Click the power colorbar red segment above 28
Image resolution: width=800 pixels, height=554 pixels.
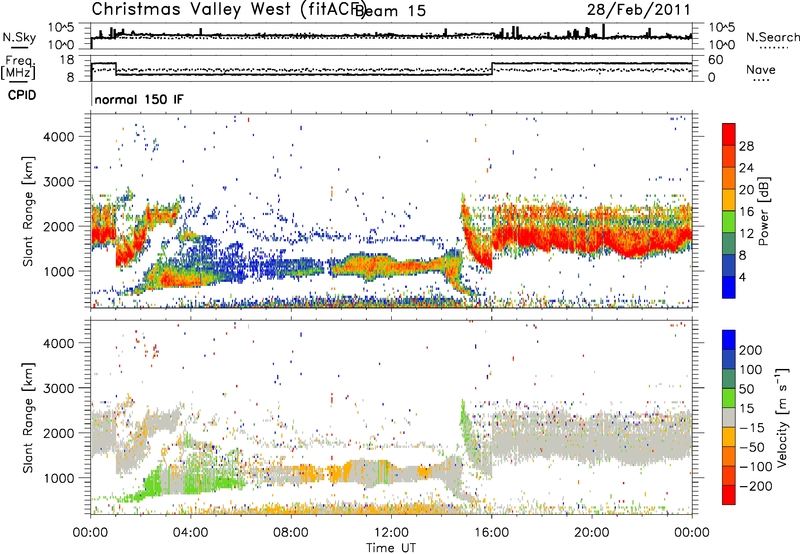729,134
